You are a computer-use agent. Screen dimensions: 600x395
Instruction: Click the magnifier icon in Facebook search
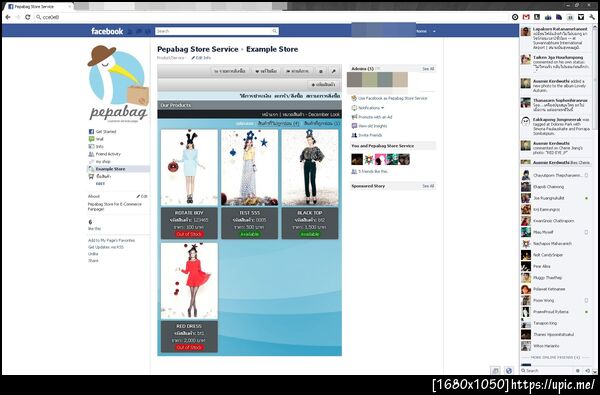(x=274, y=31)
